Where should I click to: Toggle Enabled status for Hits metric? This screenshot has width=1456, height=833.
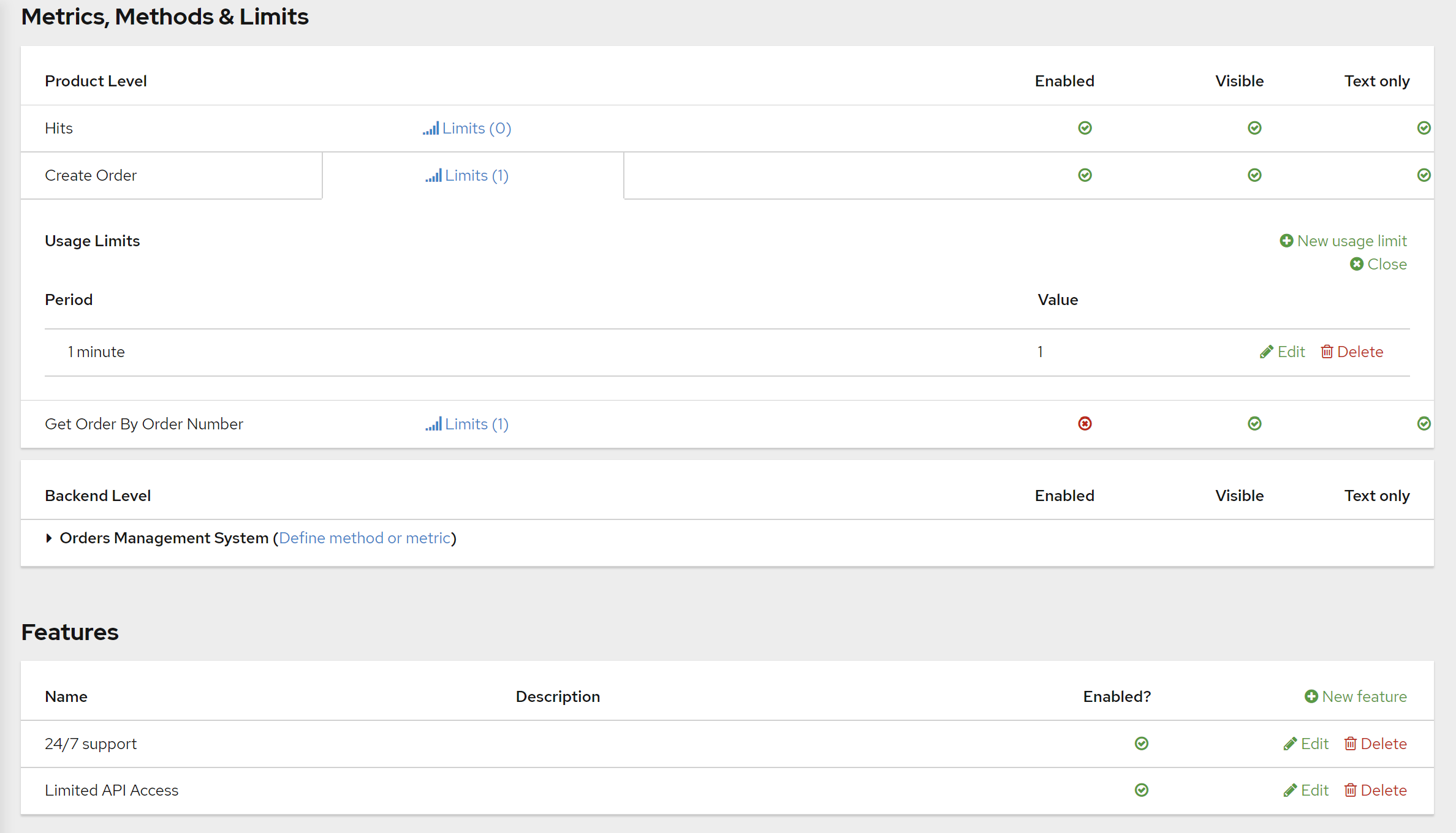tap(1085, 128)
